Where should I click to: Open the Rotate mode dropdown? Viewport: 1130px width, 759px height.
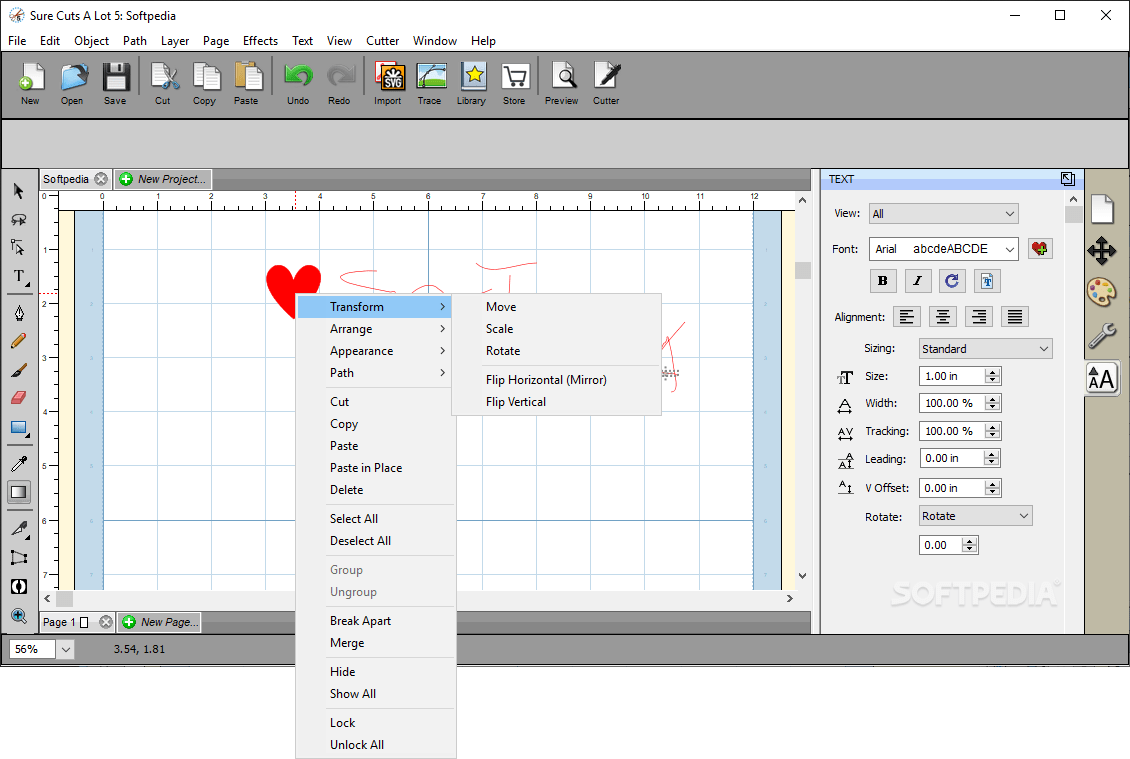tap(976, 516)
